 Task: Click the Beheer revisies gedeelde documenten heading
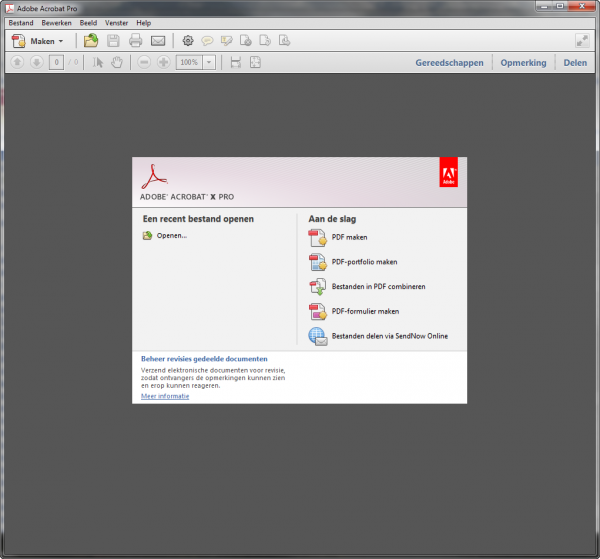204,359
